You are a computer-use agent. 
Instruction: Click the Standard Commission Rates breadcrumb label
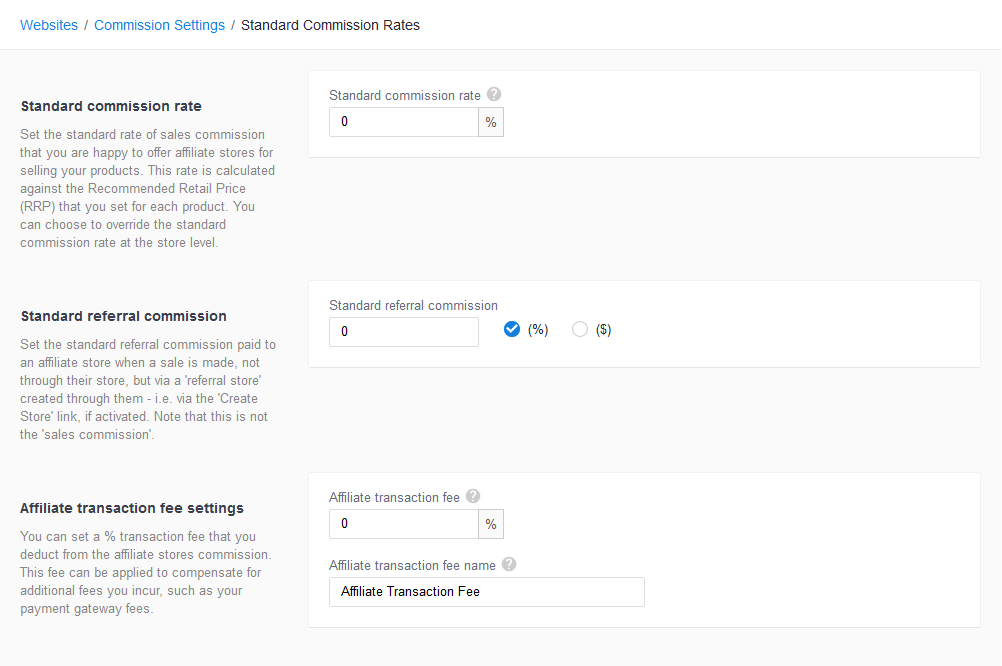pyautogui.click(x=330, y=24)
